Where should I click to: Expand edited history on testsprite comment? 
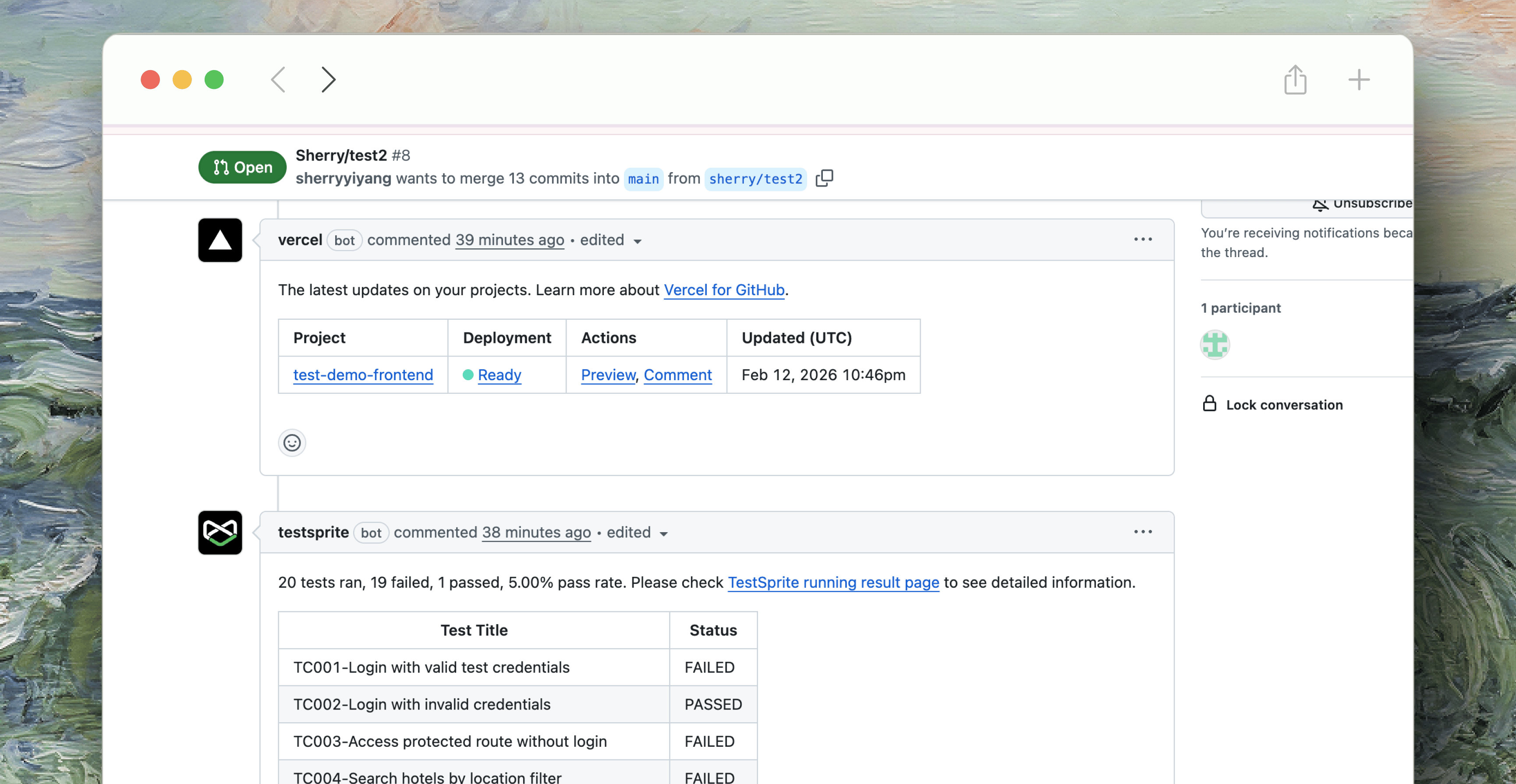(x=638, y=532)
